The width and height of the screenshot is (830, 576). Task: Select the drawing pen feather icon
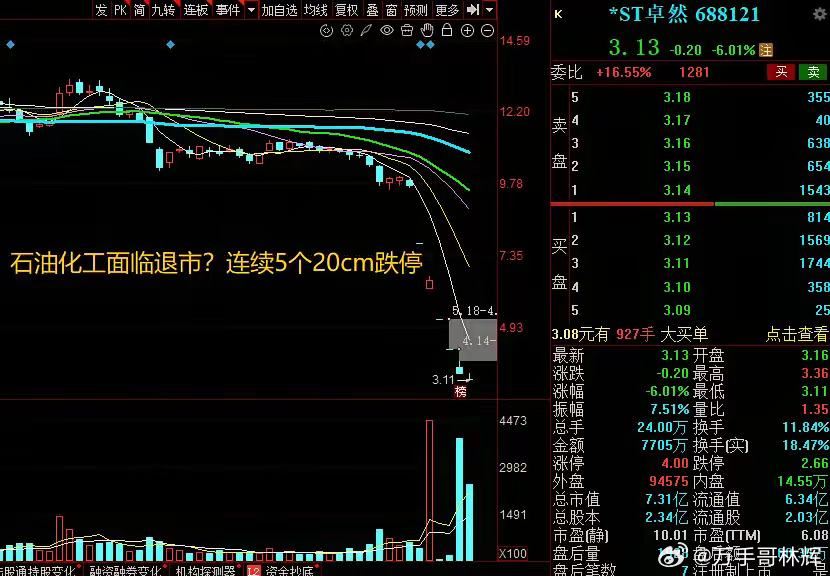pyautogui.click(x=366, y=31)
